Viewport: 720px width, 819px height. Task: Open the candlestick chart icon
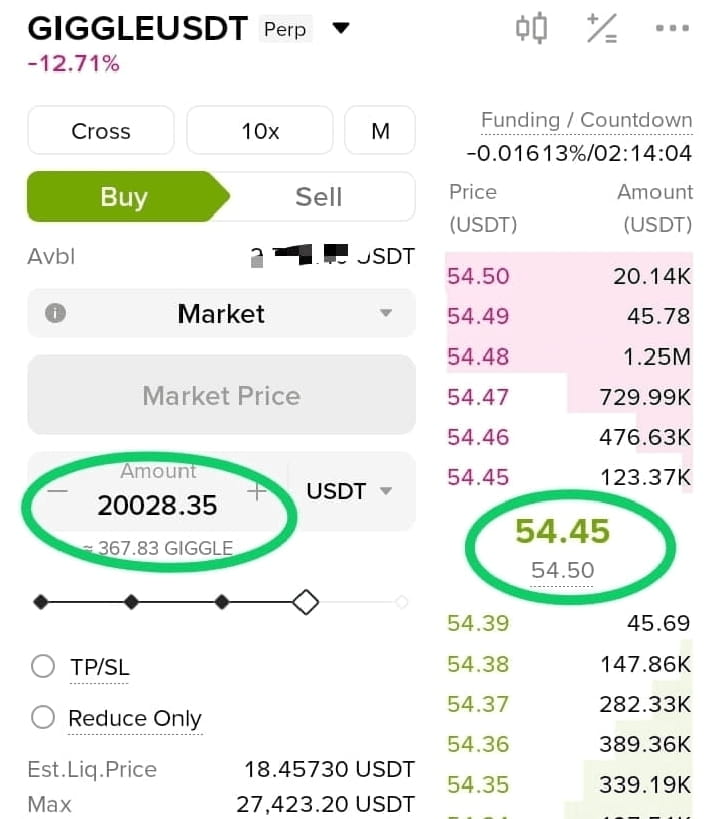coord(531,28)
